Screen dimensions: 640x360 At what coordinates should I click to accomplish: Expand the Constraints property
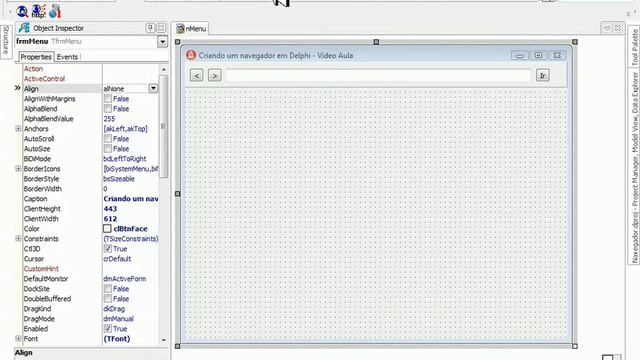coord(18,238)
